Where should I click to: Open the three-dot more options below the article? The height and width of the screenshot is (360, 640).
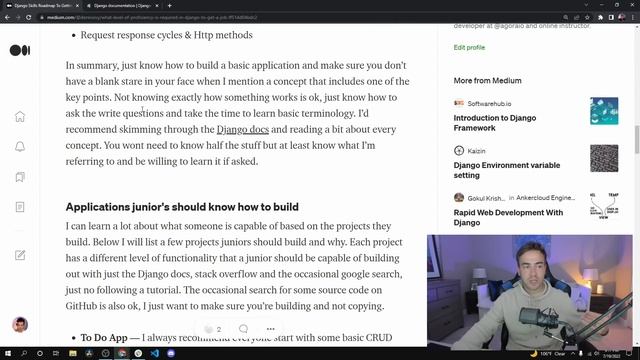(271, 329)
